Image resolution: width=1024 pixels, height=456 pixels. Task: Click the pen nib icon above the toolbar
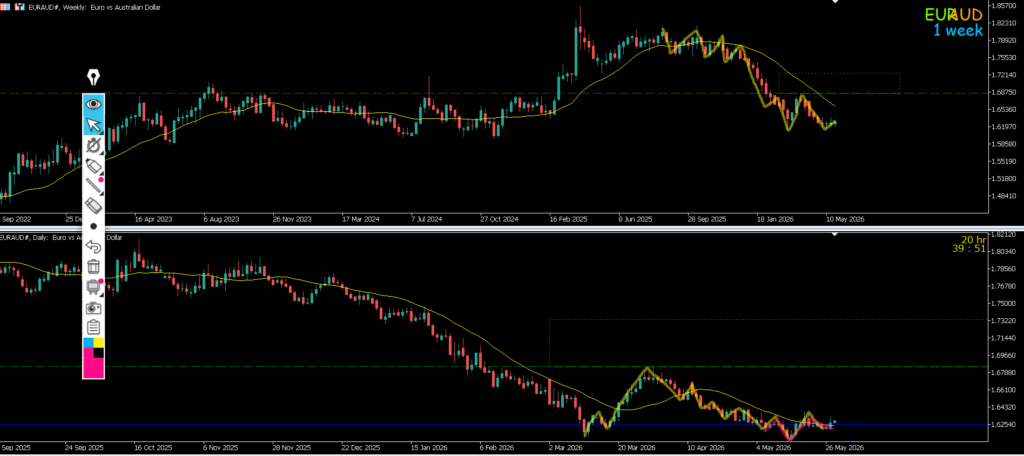point(93,78)
